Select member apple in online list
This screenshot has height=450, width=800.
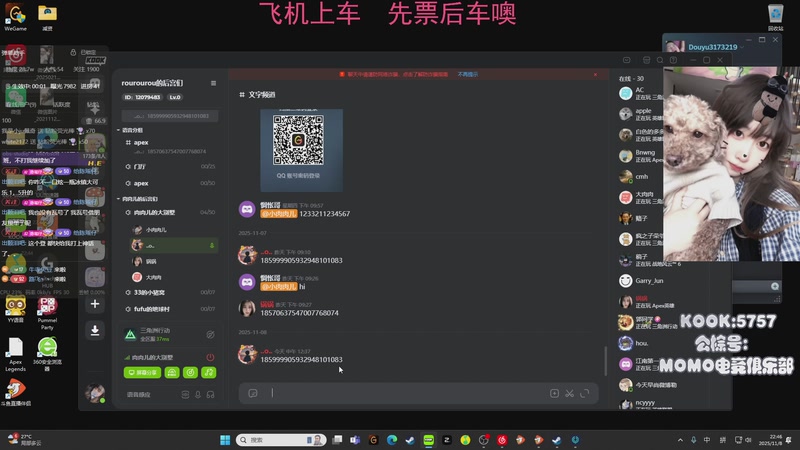point(640,114)
